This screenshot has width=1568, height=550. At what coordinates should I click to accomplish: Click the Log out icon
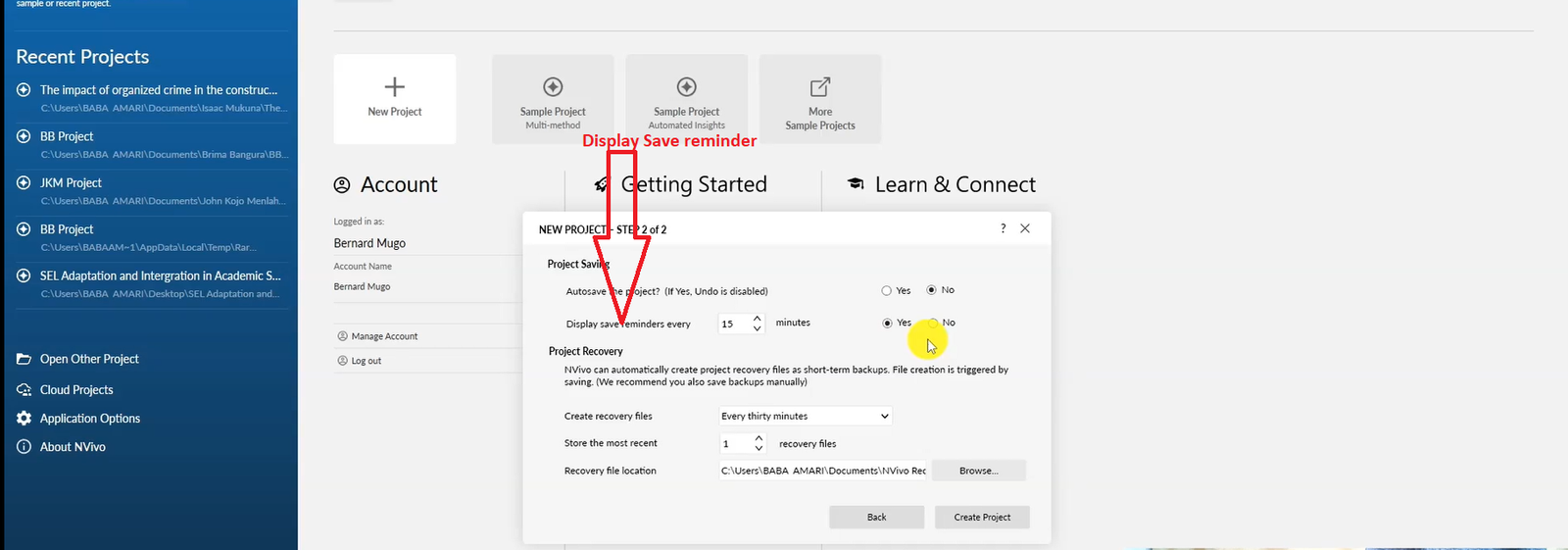(x=343, y=361)
